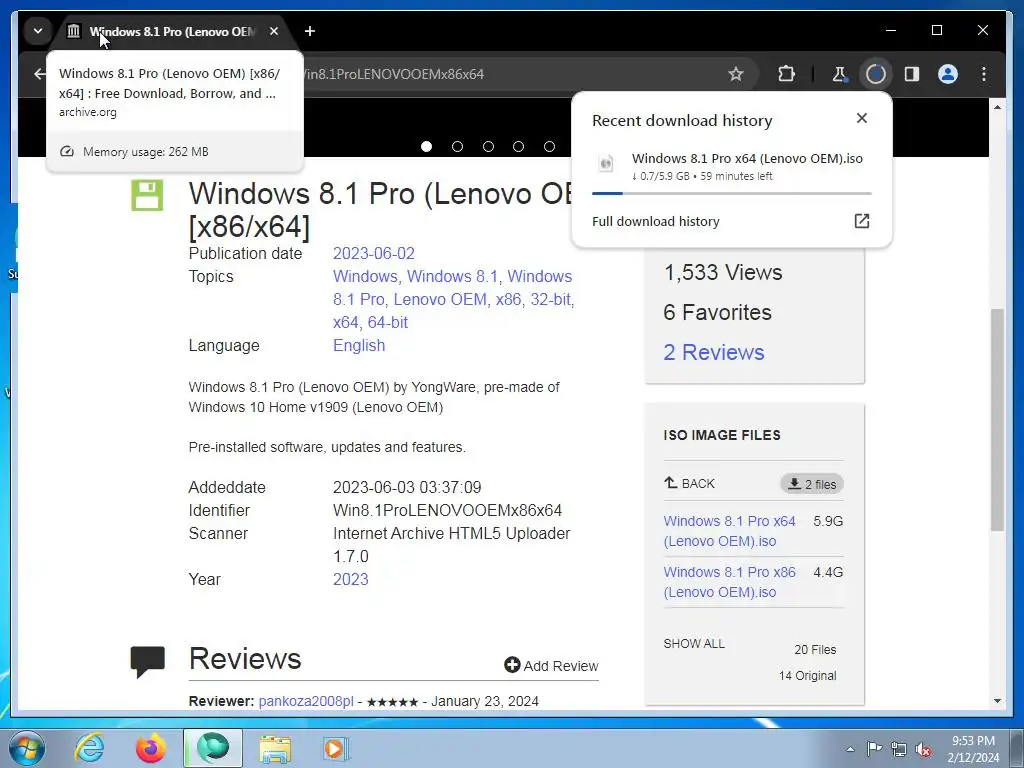This screenshot has width=1024, height=768.
Task: Add a review with Add Review
Action: [x=551, y=665]
